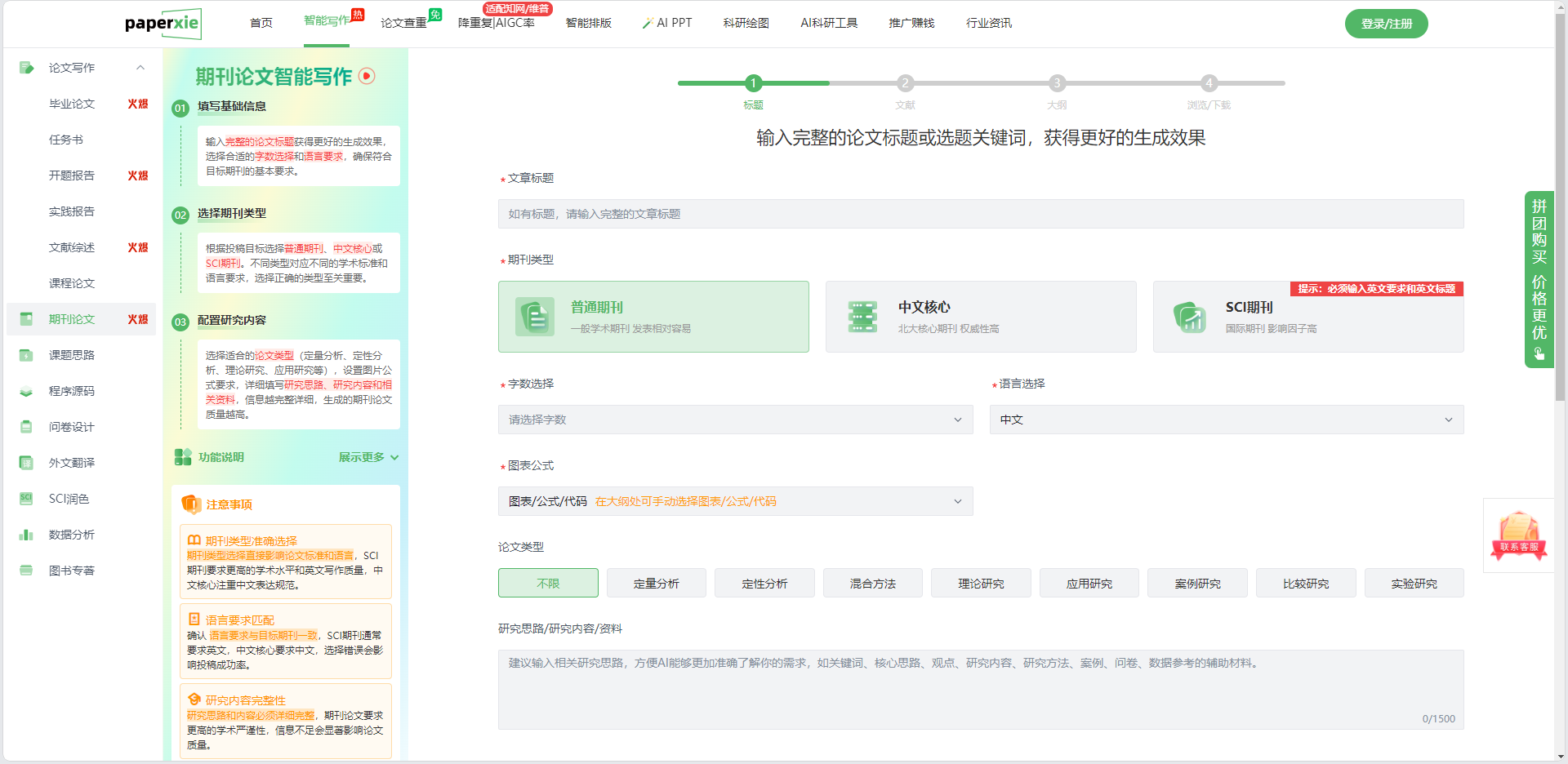Choose the 定量分析 paper type
This screenshot has height=764, width=1568.
click(656, 584)
